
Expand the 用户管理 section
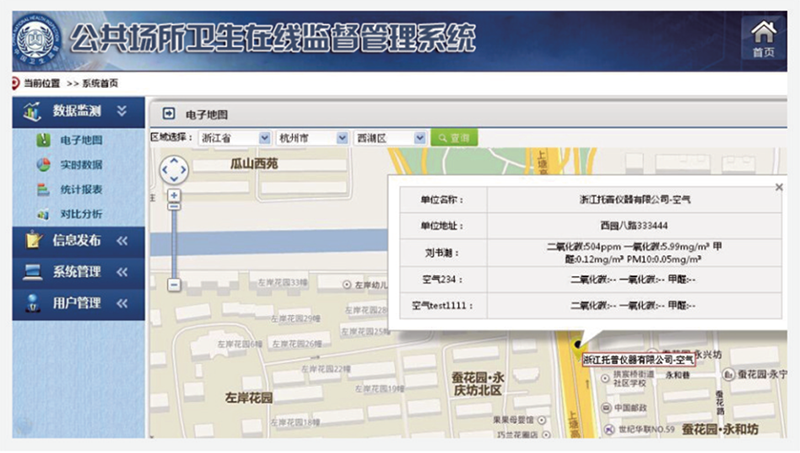point(122,302)
